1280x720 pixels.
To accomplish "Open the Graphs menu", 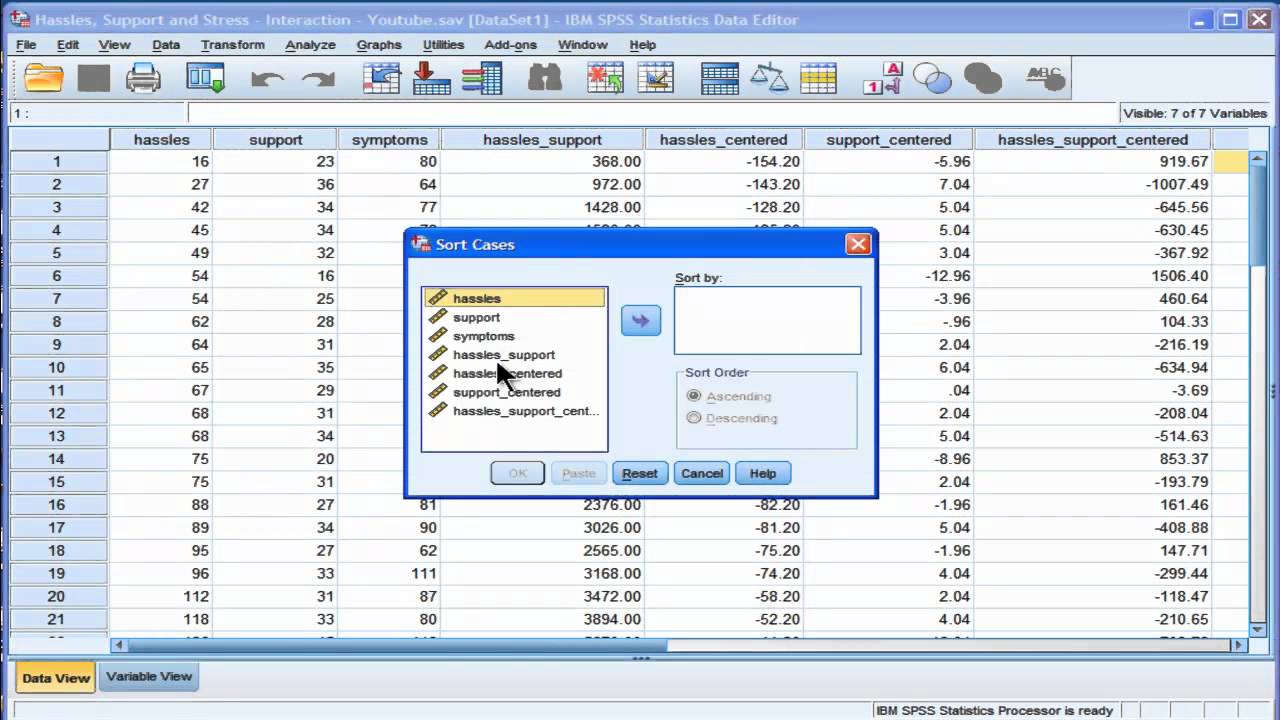I will (x=379, y=45).
